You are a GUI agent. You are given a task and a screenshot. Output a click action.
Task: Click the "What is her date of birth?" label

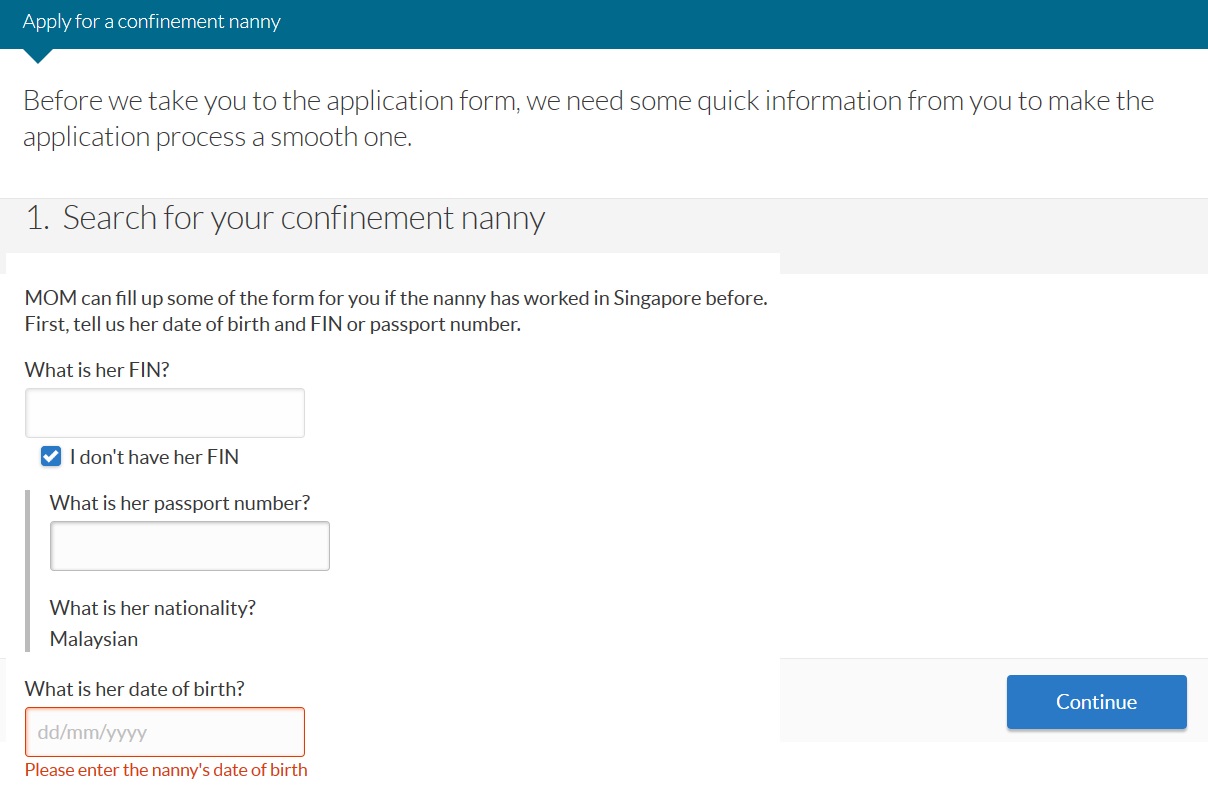pos(134,689)
